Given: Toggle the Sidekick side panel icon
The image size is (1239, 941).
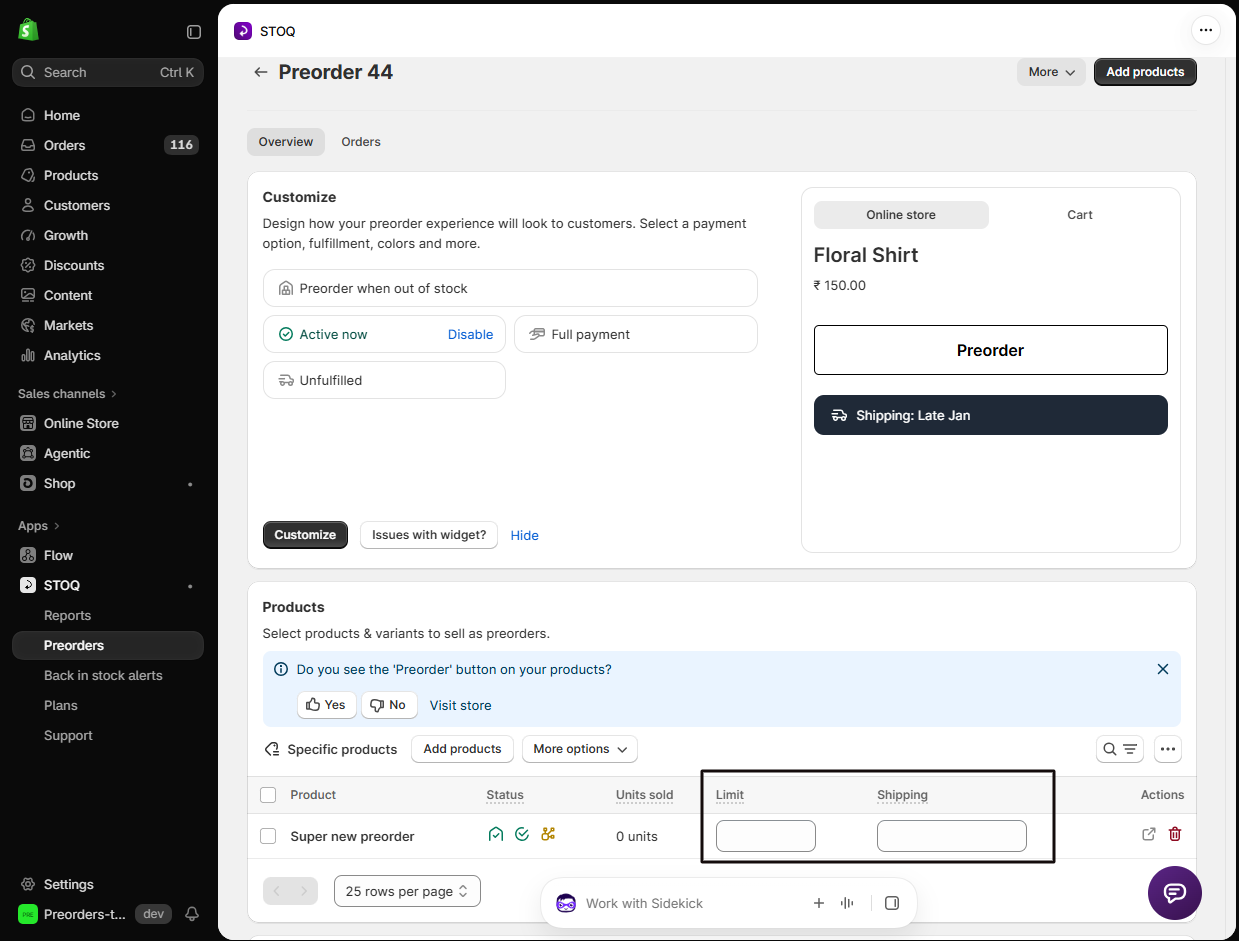Looking at the screenshot, I should (x=892, y=903).
